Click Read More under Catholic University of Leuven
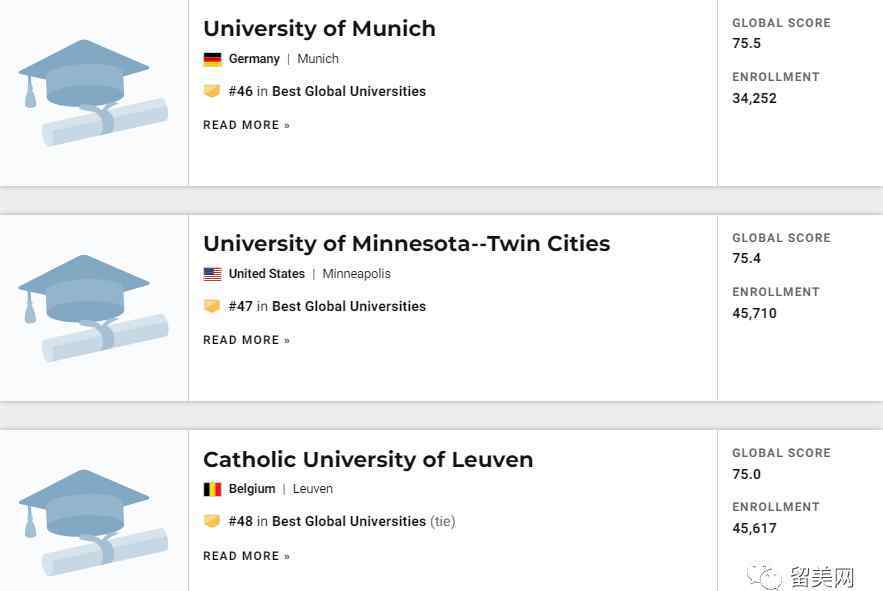 pos(247,556)
